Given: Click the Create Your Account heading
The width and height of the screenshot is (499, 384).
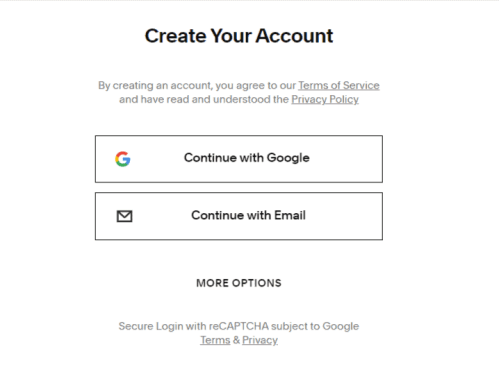Looking at the screenshot, I should coord(239,36).
